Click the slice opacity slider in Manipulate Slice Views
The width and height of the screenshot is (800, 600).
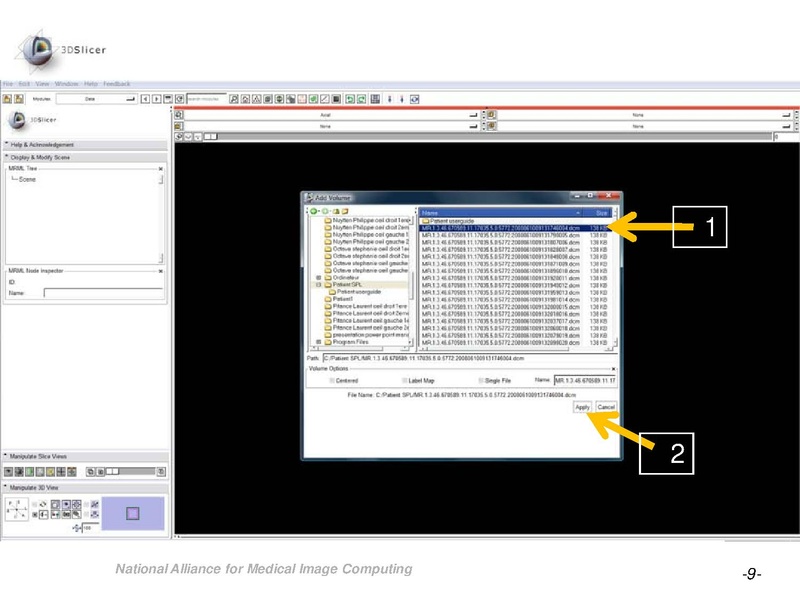click(x=130, y=472)
